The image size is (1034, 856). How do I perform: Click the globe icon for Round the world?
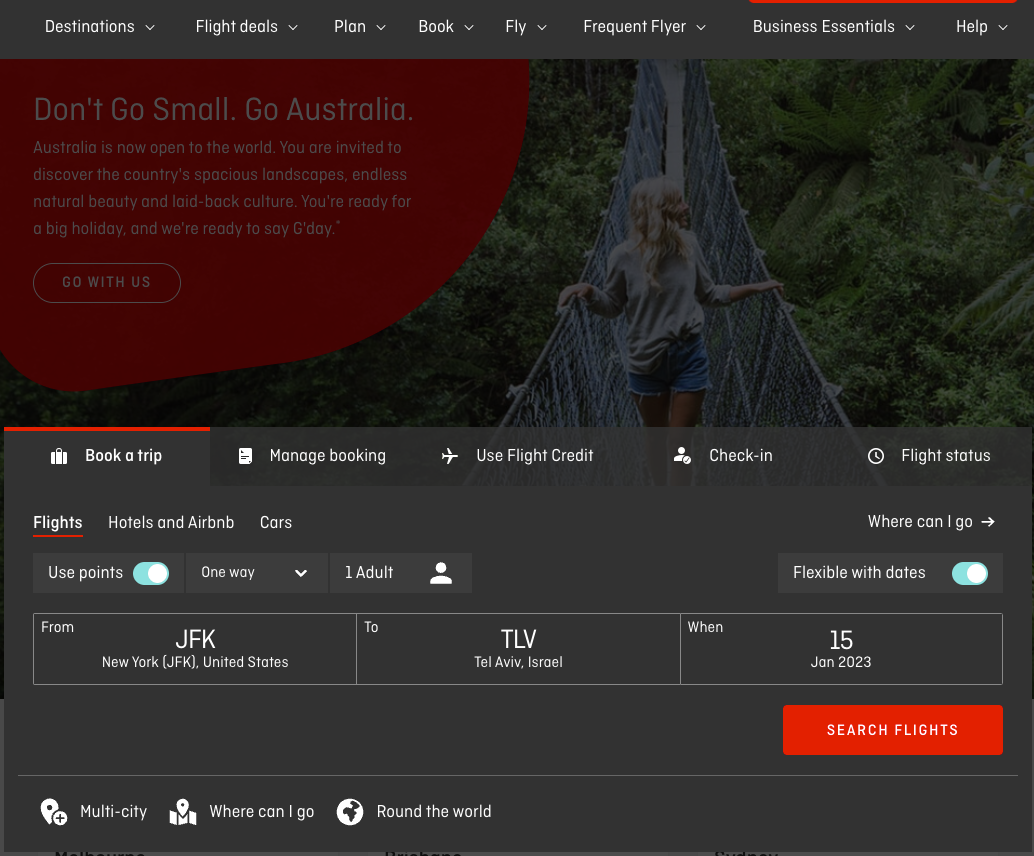350,812
